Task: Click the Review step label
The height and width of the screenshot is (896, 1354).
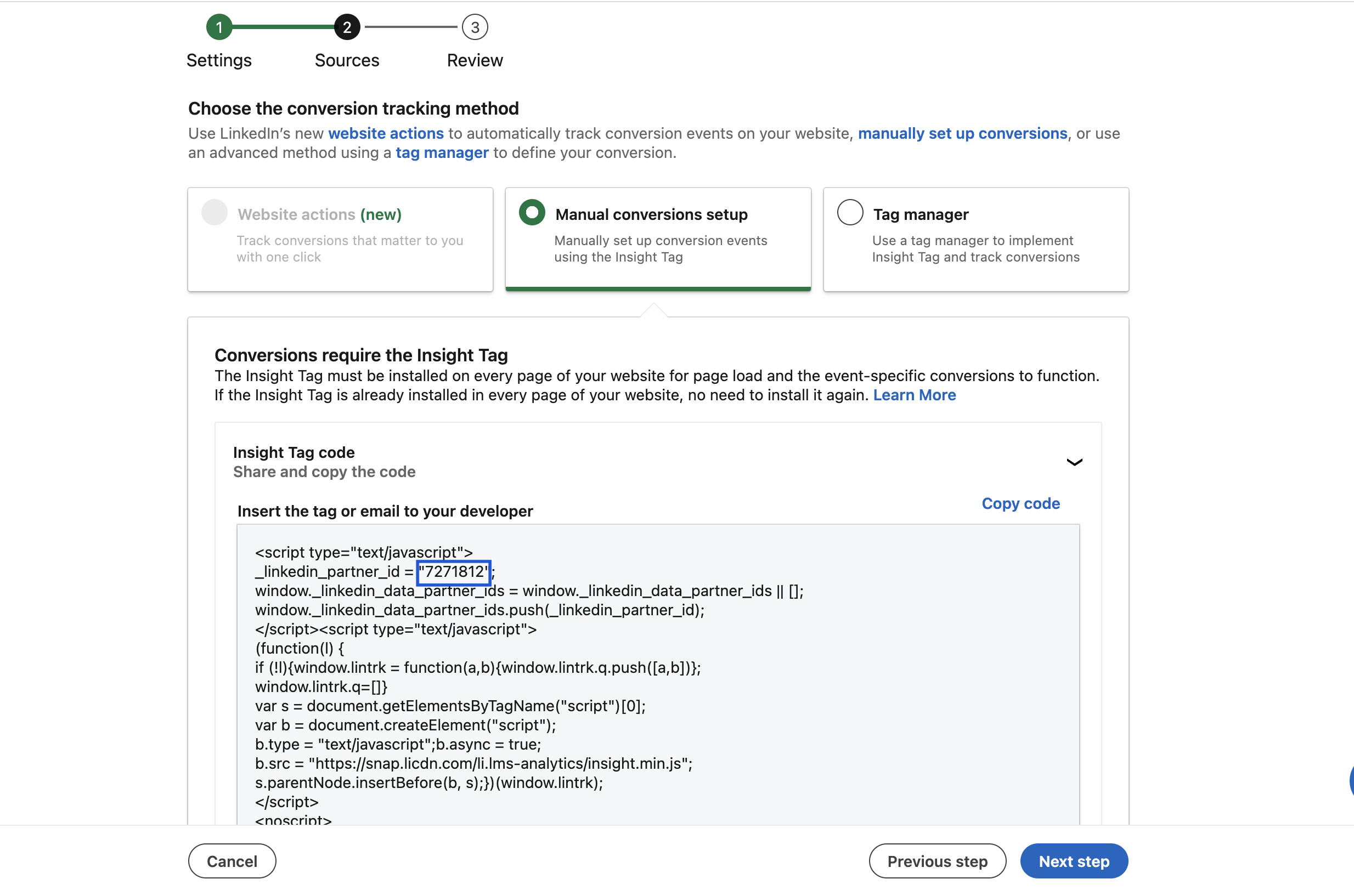Action: click(475, 60)
